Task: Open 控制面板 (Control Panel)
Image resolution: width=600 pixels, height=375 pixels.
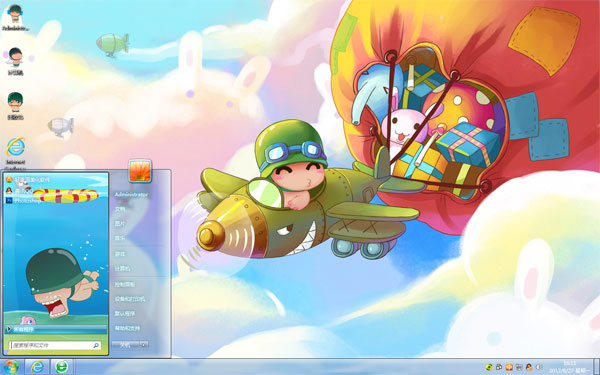Action: pos(125,284)
